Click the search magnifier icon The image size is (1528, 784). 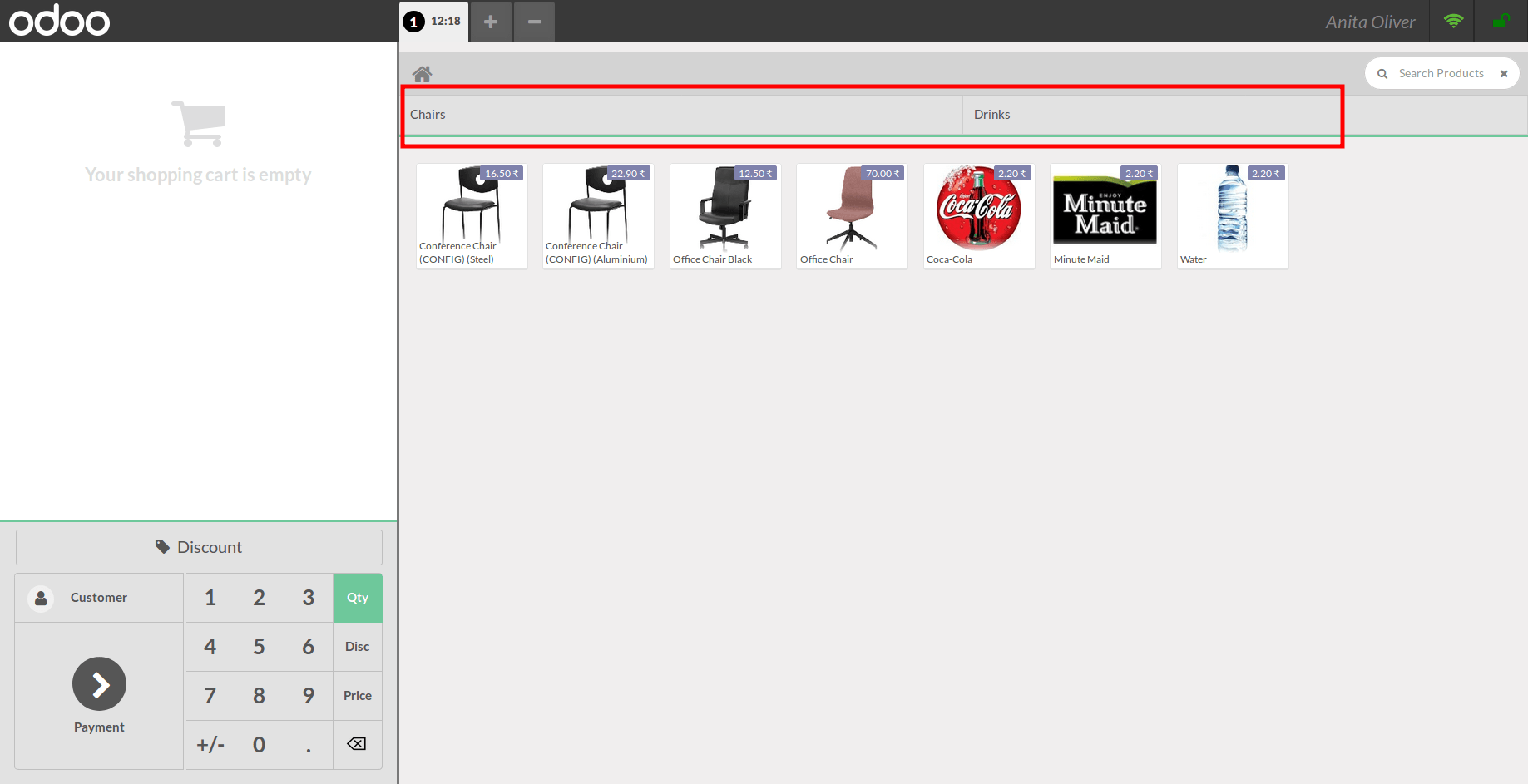(1382, 73)
